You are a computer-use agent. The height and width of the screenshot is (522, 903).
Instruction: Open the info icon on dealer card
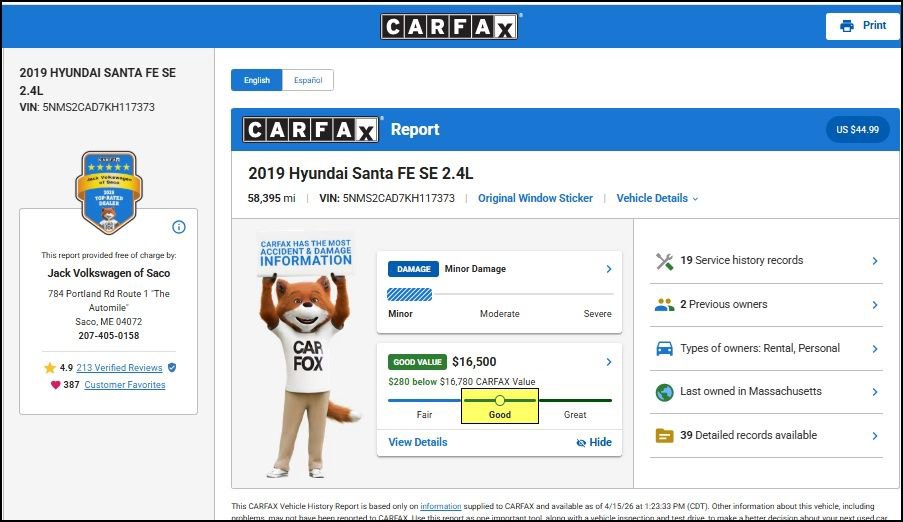(179, 227)
